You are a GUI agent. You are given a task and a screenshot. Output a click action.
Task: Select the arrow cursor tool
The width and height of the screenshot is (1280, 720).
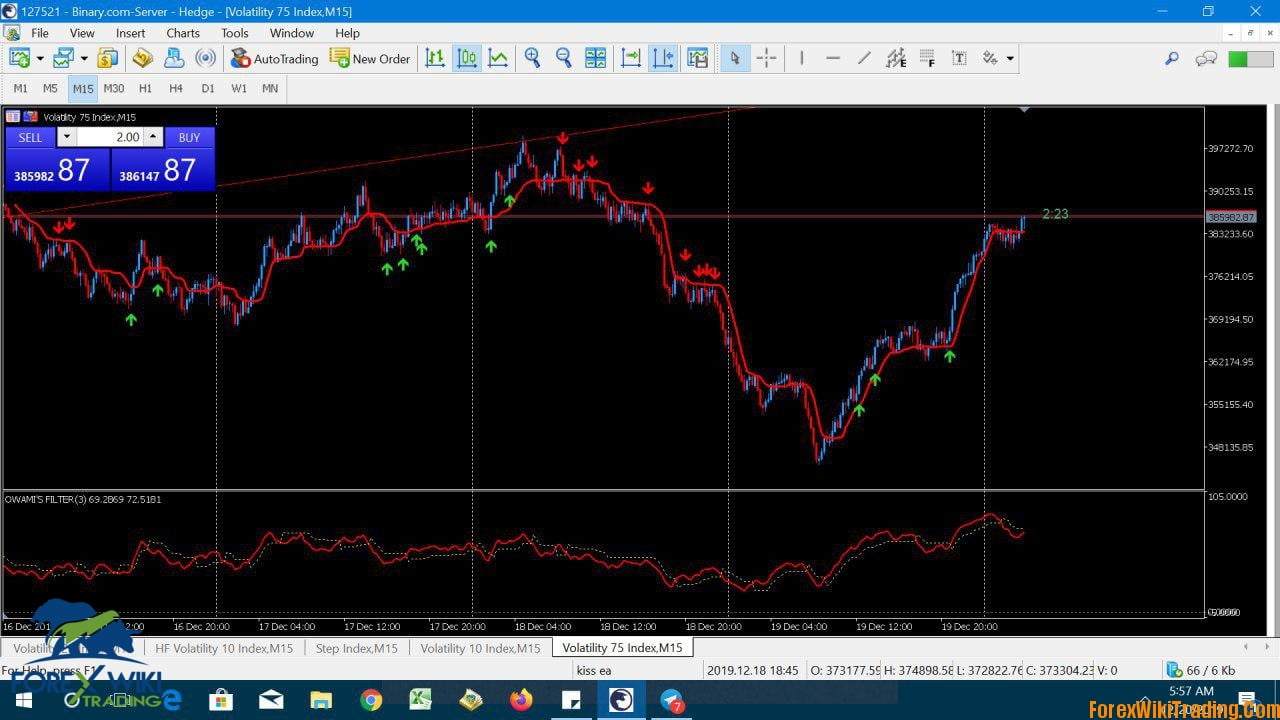coord(735,58)
